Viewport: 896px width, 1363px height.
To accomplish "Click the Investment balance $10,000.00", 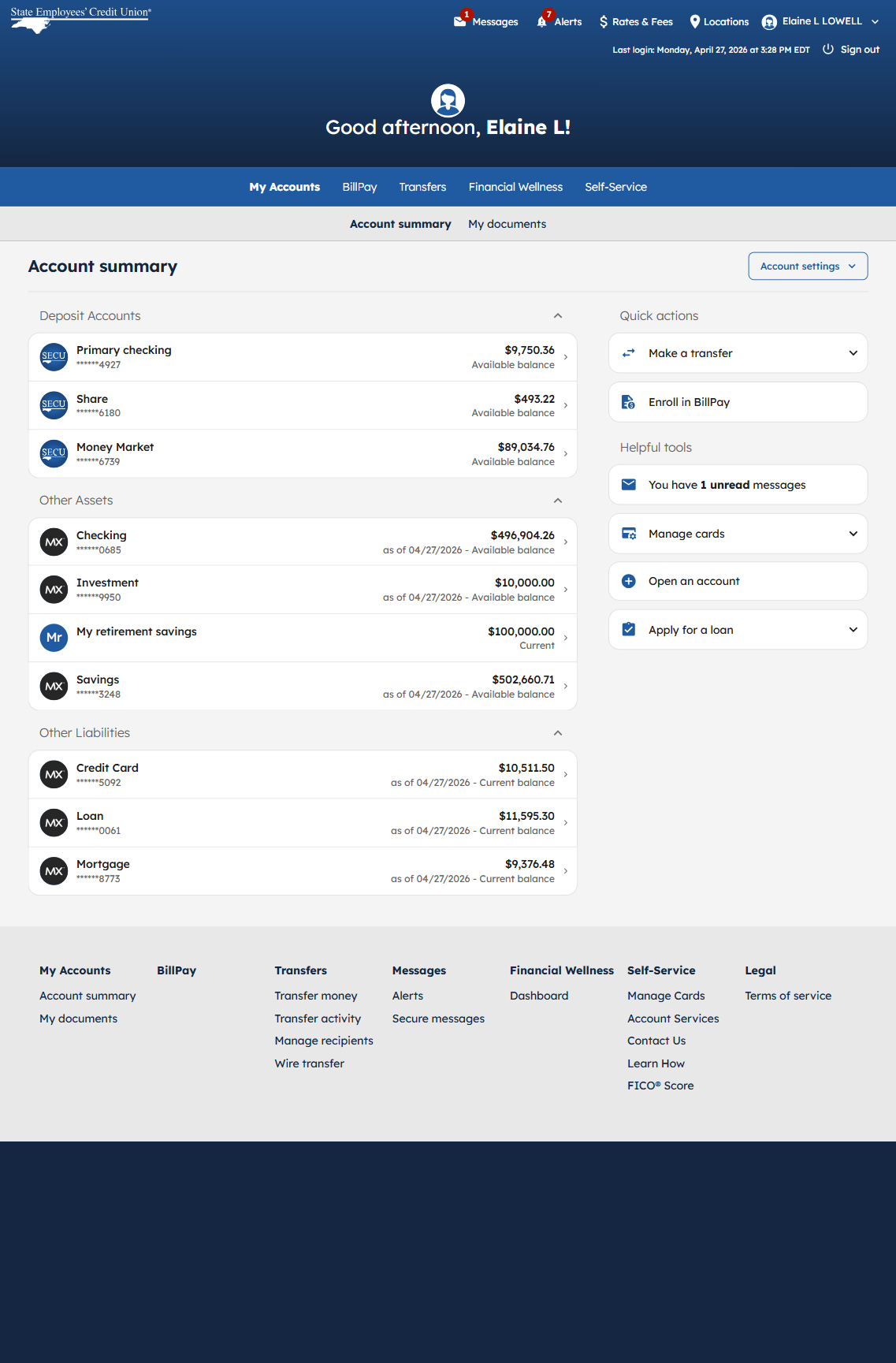I will pyautogui.click(x=524, y=583).
